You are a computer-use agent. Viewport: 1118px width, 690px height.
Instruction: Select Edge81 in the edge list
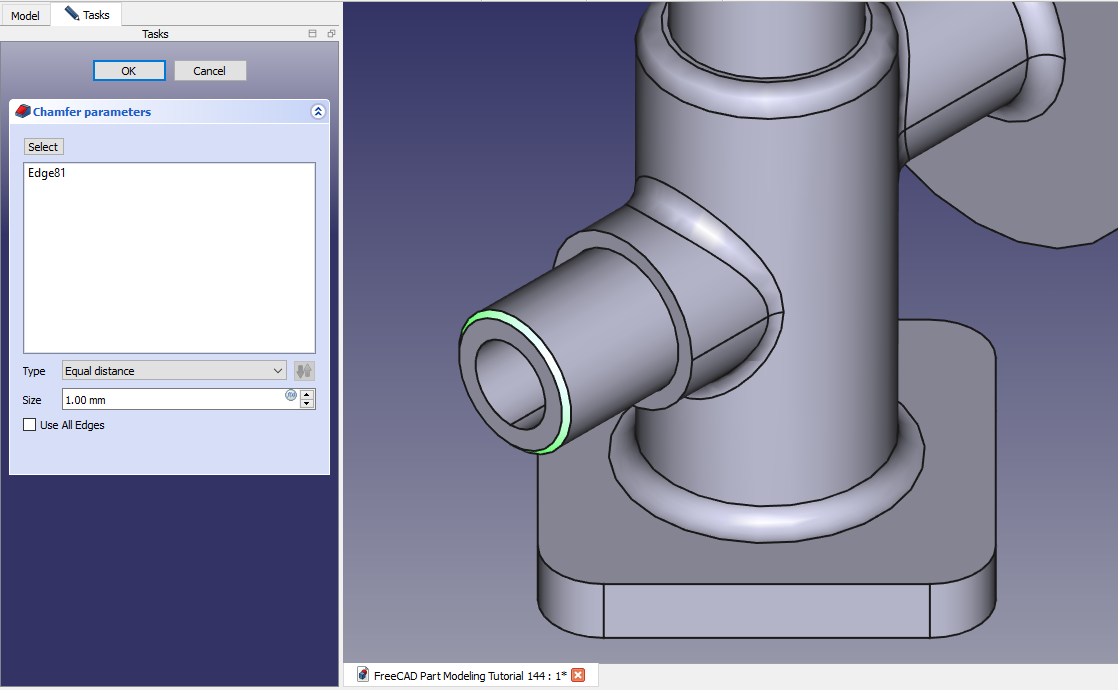click(48, 173)
